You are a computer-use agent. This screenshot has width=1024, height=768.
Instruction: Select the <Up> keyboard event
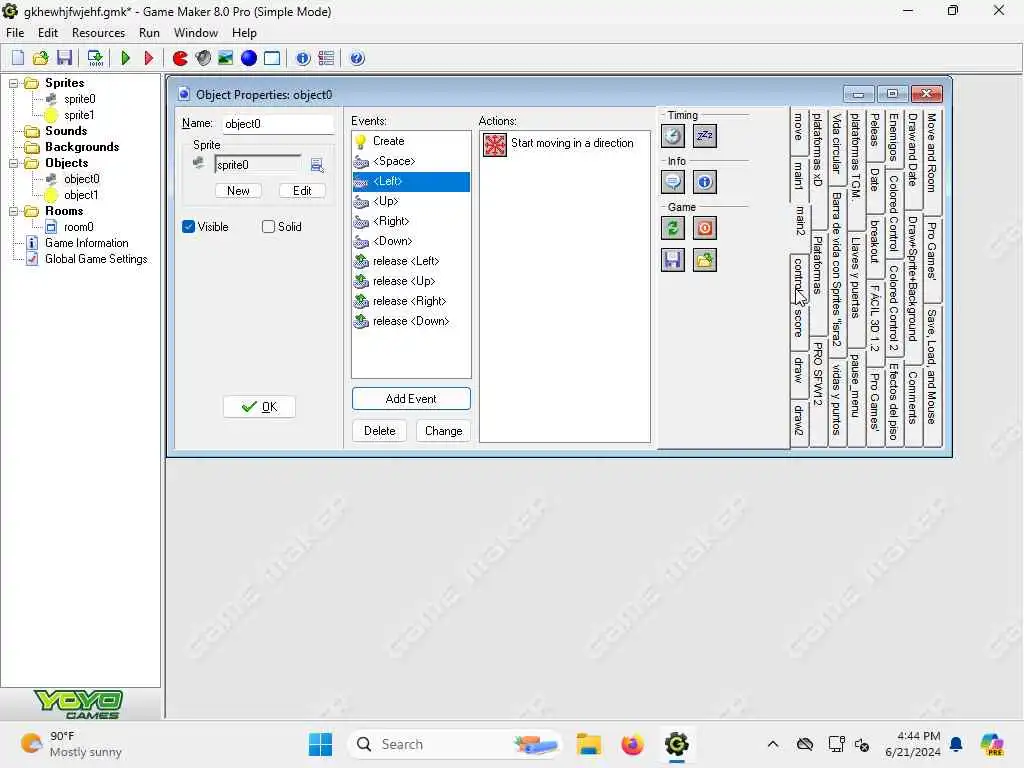(x=411, y=201)
